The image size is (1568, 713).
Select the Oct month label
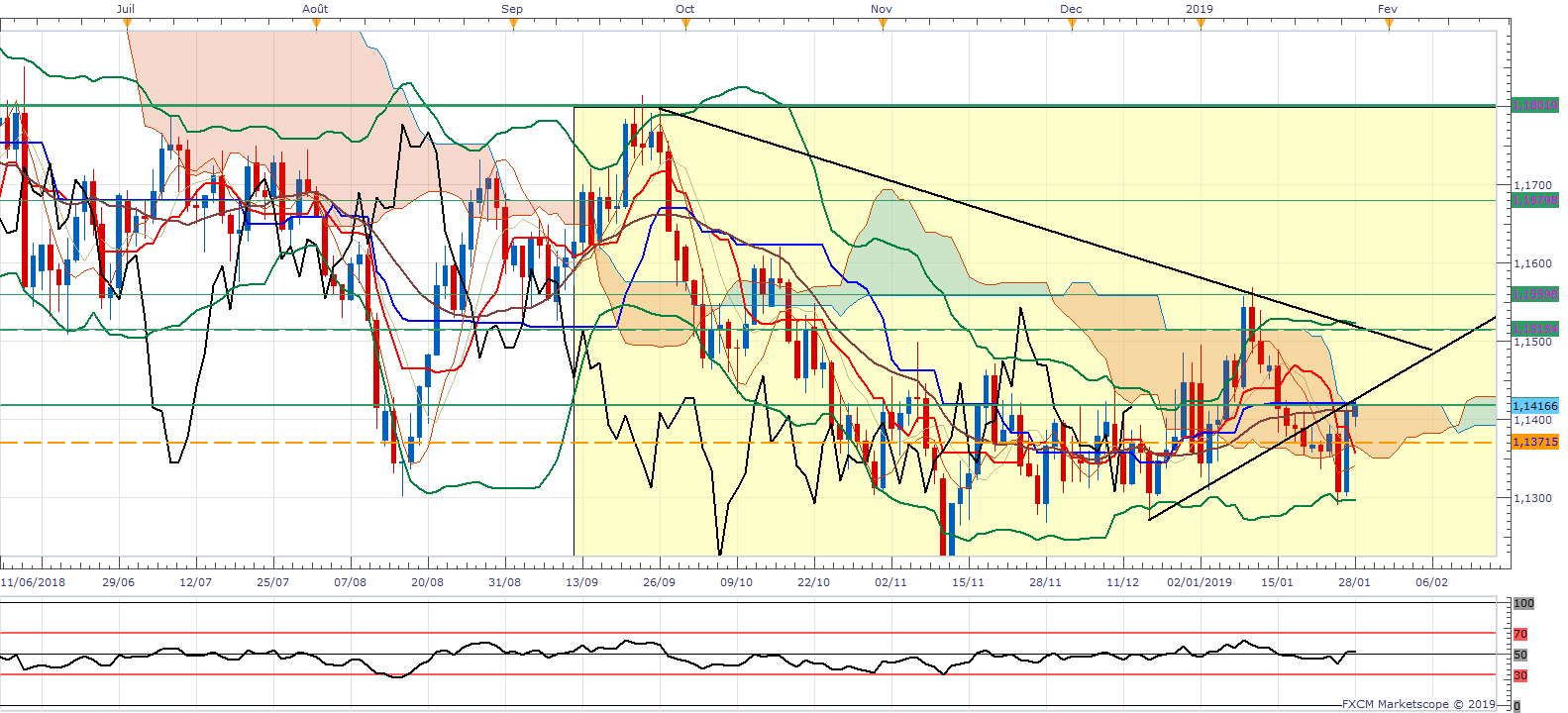685,9
